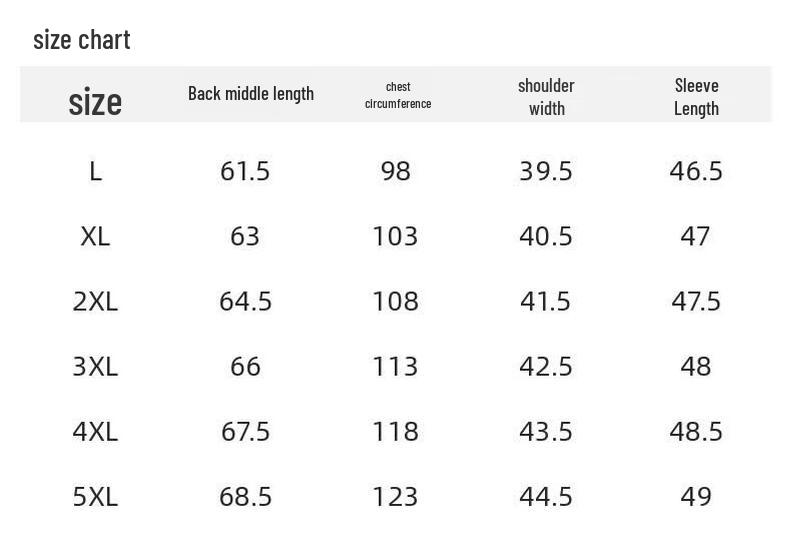Viewport: 792px width, 555px height.
Task: Select the L size row label
Action: point(95,171)
